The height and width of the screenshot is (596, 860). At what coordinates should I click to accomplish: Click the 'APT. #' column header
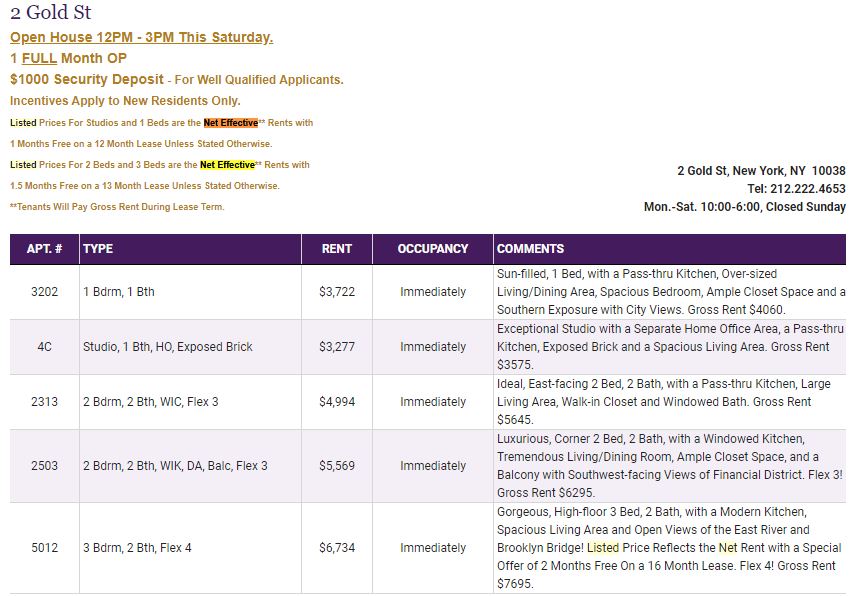pos(44,249)
